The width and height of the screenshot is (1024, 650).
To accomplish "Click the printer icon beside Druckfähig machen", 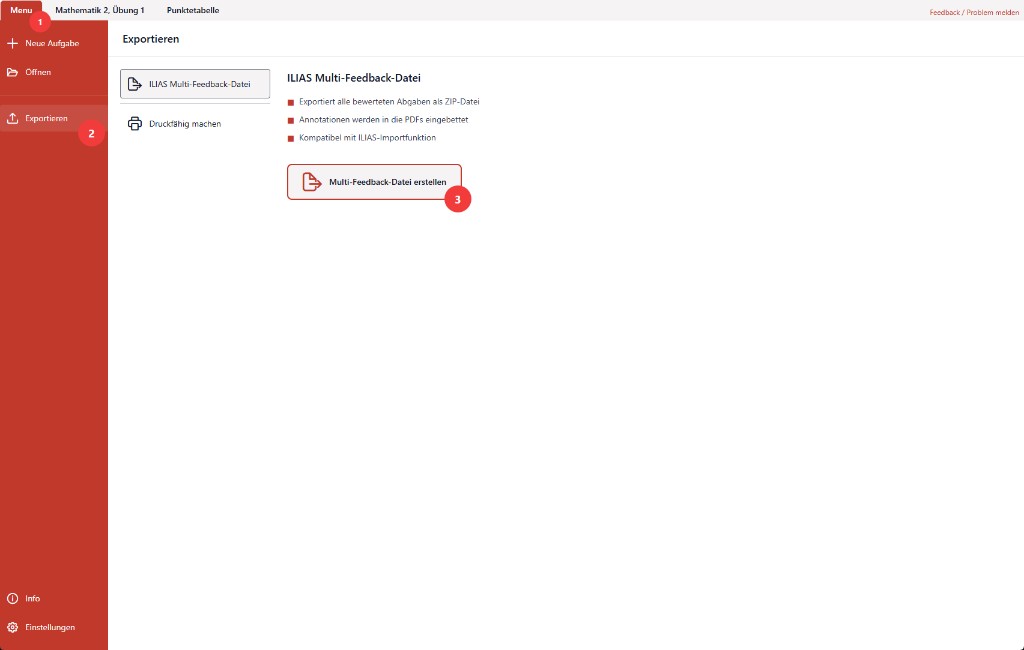I will tap(135, 123).
